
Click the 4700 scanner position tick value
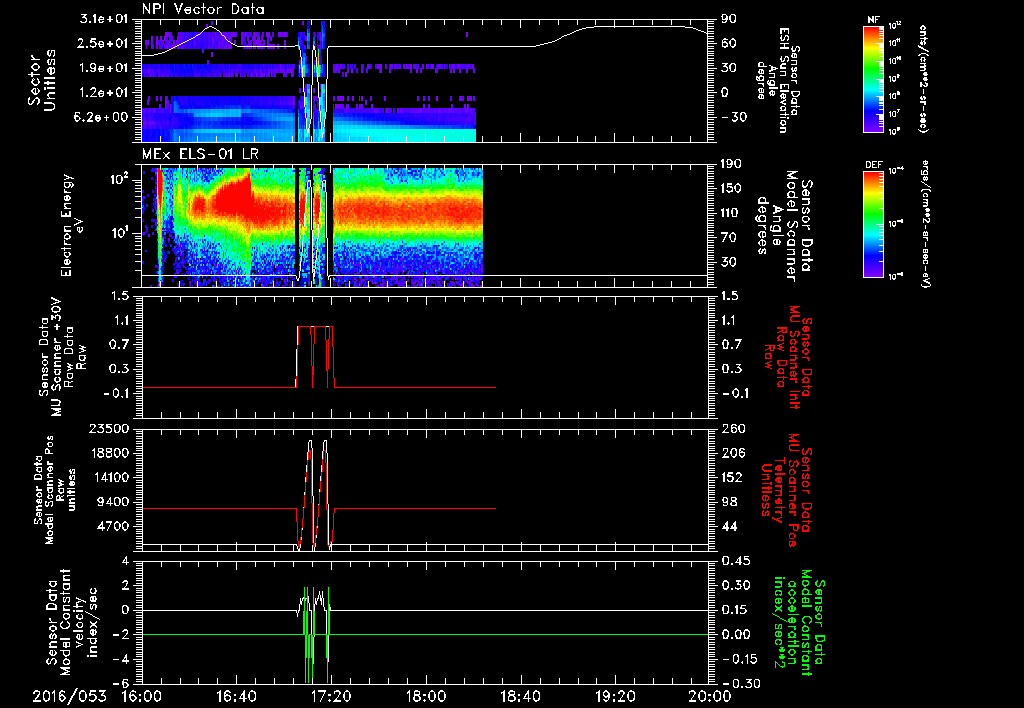click(112, 526)
